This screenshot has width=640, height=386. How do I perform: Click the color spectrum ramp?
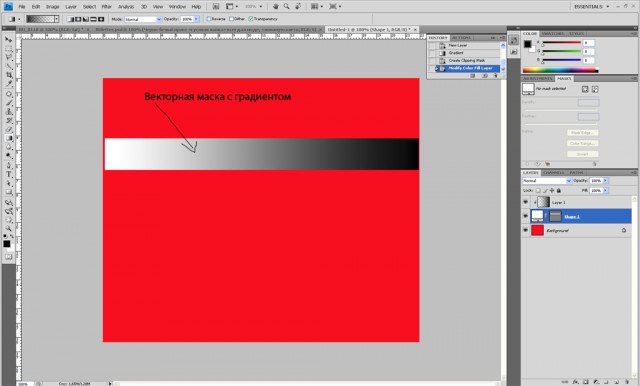pyautogui.click(x=560, y=70)
